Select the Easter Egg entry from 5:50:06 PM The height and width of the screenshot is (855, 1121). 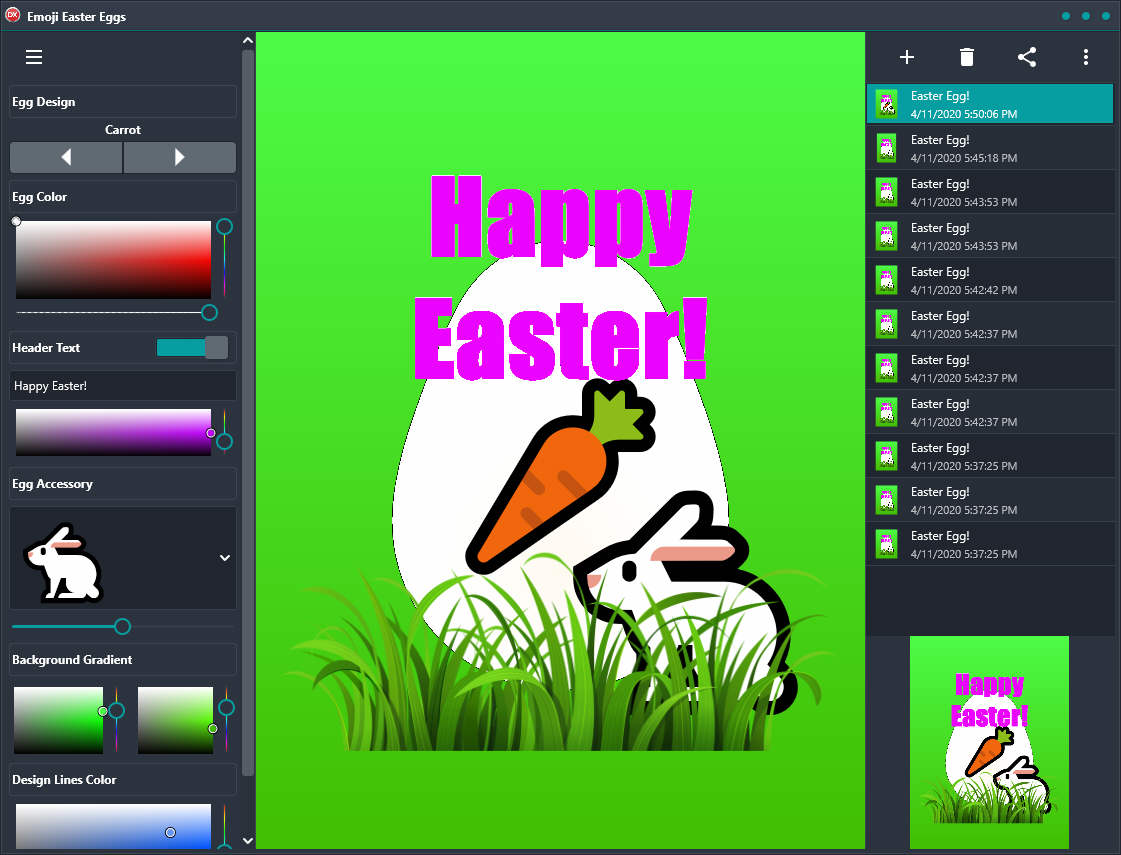coord(989,104)
